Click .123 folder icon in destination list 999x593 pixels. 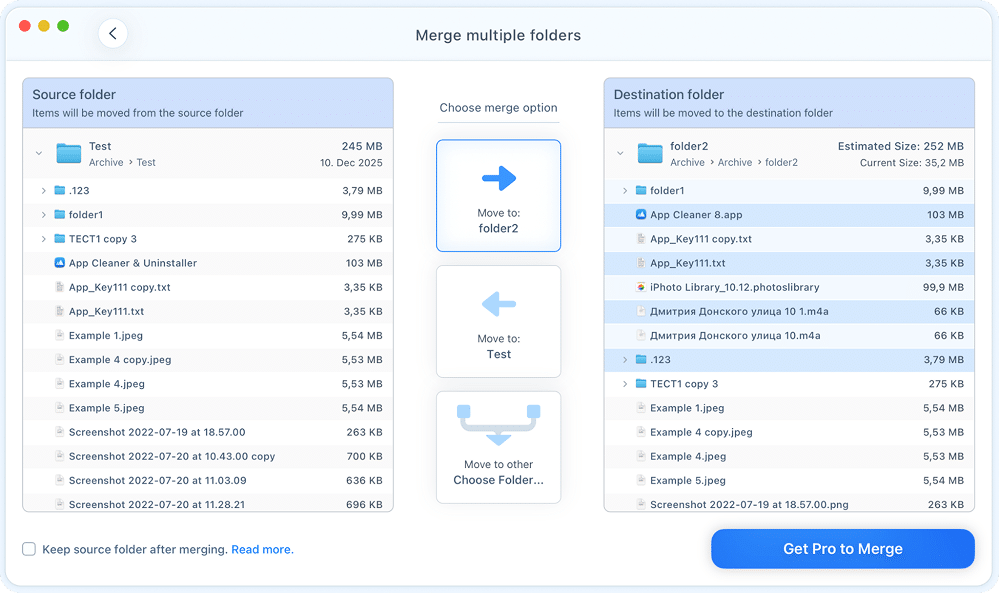641,360
